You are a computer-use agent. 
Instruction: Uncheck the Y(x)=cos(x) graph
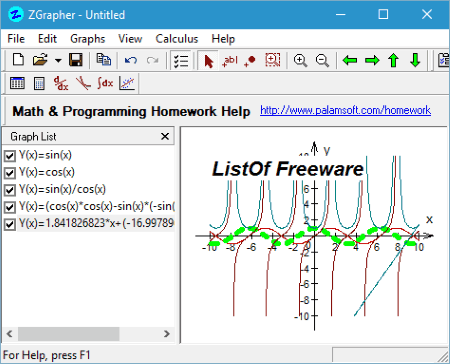click(x=10, y=173)
